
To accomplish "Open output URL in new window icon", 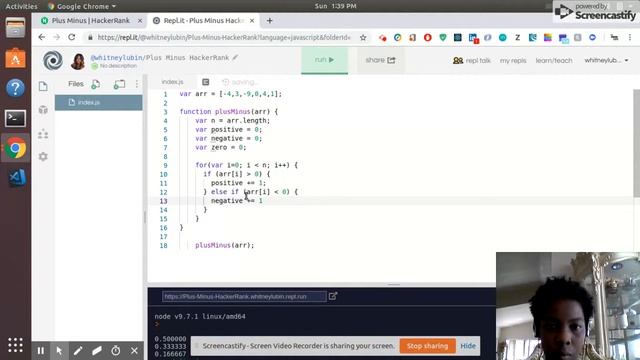I will coord(333,296).
